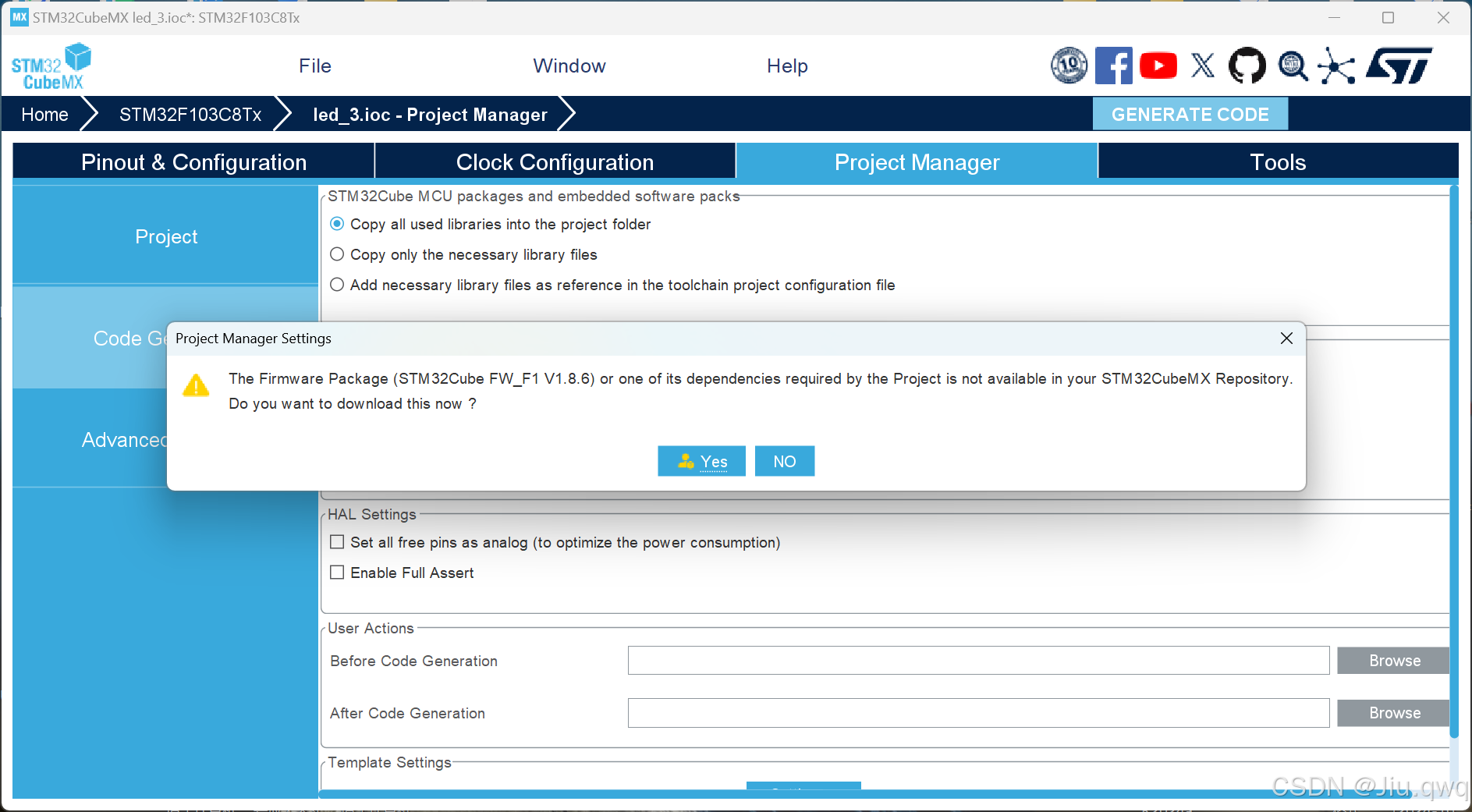Select Copy all used libraries option
The image size is (1472, 812).
(x=337, y=224)
